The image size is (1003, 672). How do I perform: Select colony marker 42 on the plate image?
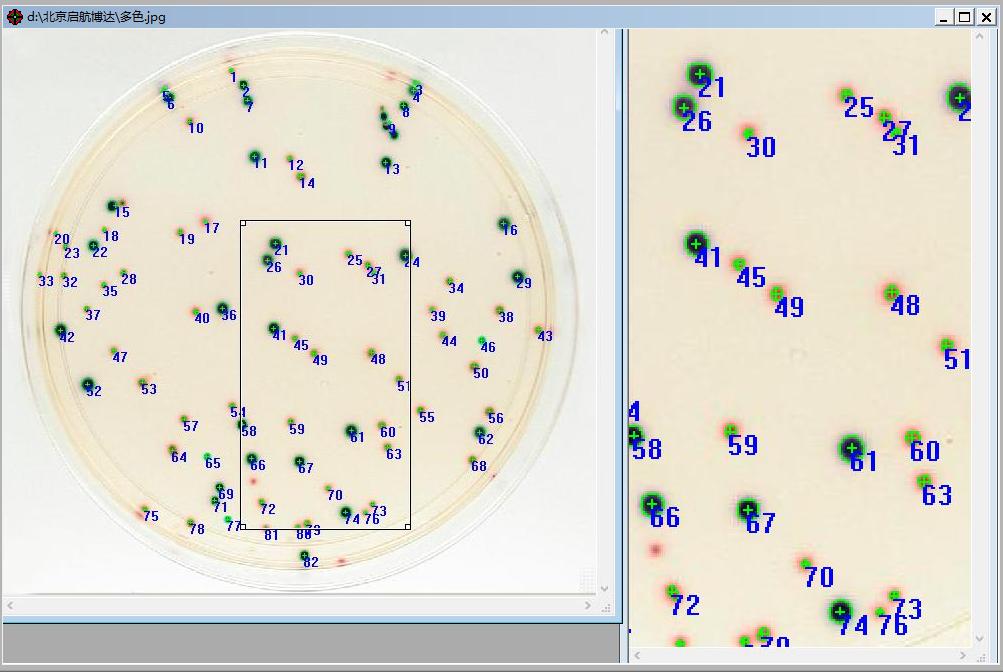click(x=61, y=330)
